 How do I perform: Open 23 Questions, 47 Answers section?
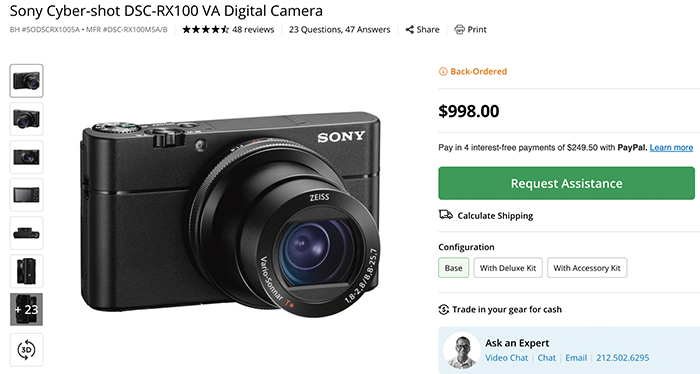(339, 30)
